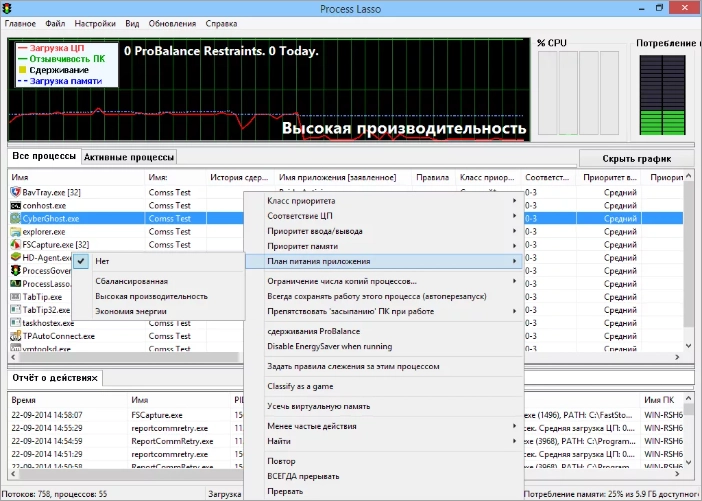Image resolution: width=702 pixels, height=501 pixels.
Task: Click the 'Загрузка ЦП' legend entry
Action: pyautogui.click(x=51, y=48)
